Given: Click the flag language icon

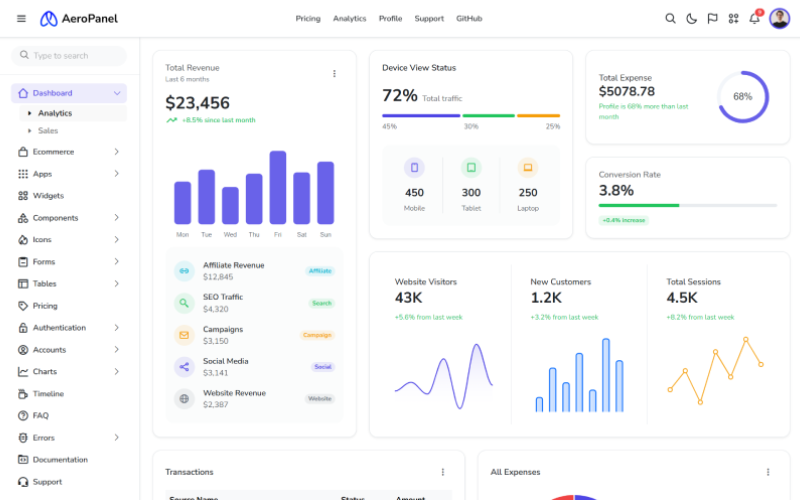Looking at the screenshot, I should 712,18.
